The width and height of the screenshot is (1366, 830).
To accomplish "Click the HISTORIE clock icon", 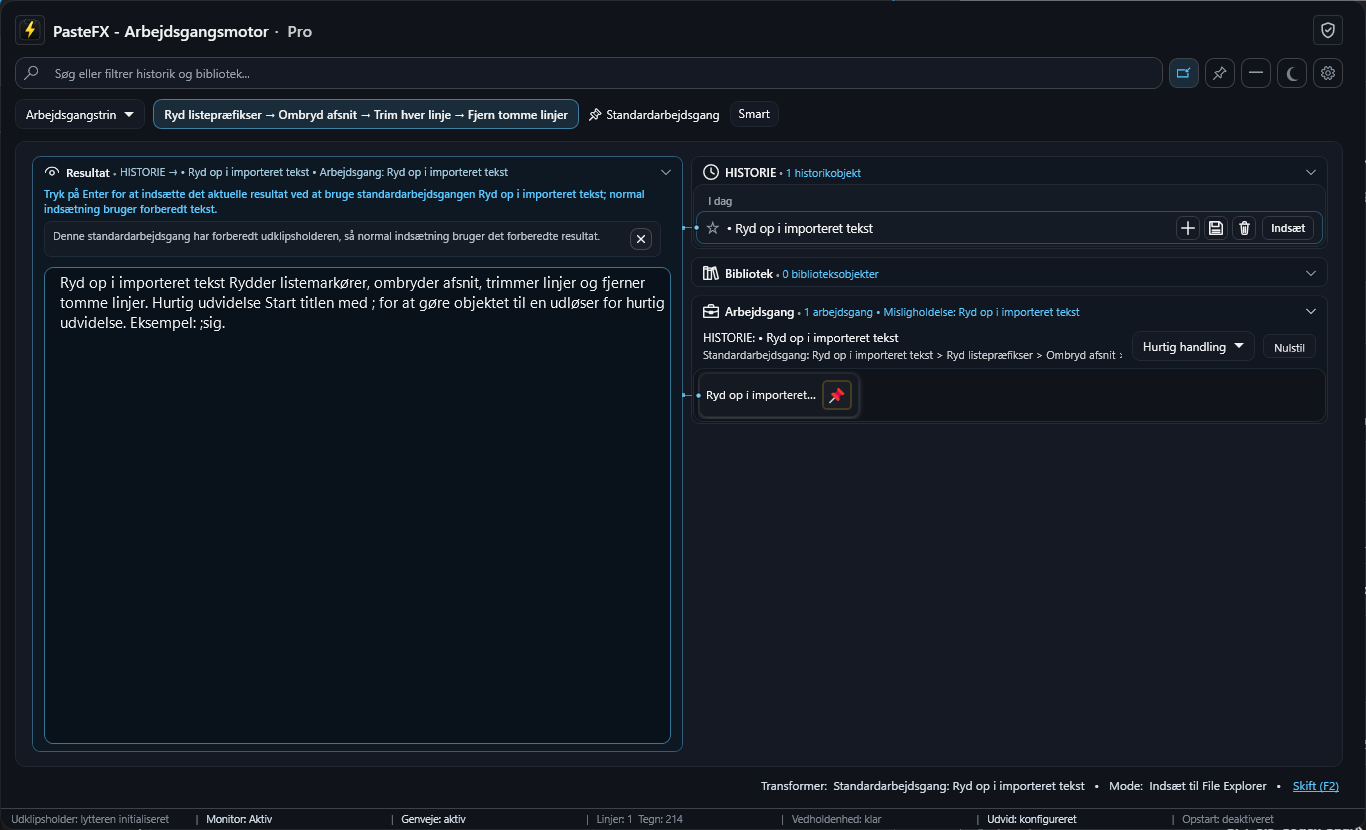I will click(x=712, y=172).
